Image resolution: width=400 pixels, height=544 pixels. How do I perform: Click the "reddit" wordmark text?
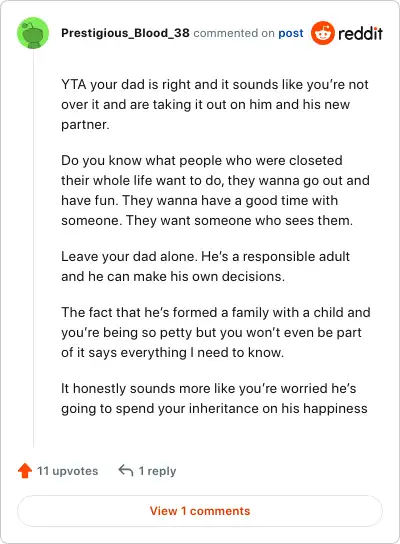[x=360, y=33]
